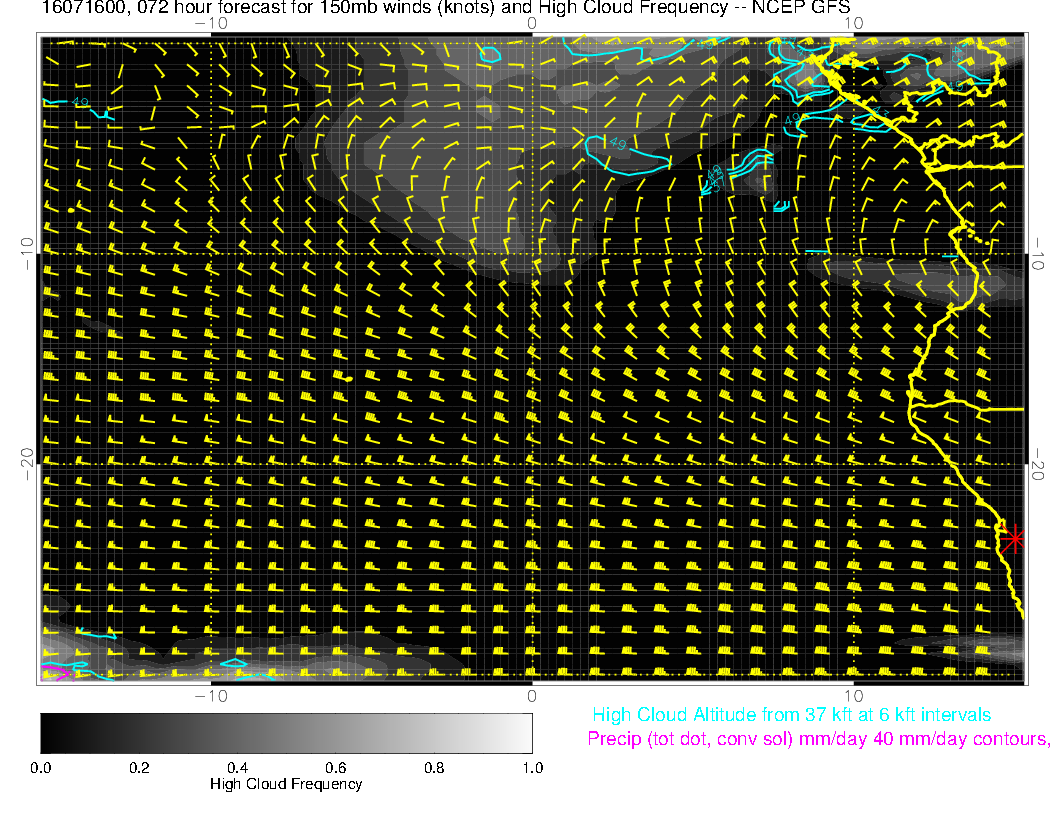Screen dimensions: 1056x816
Task: Click the cyan '49' contour label at far left
Action: [80, 102]
